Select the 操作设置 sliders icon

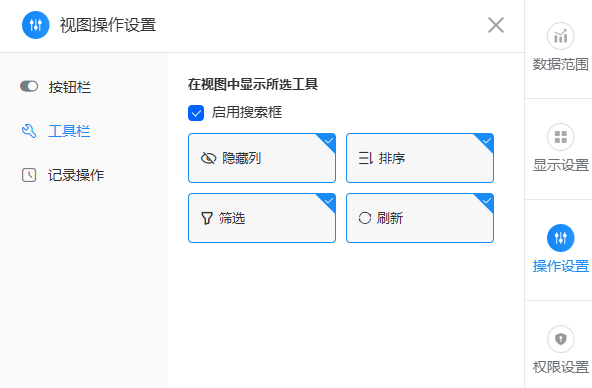coord(561,238)
